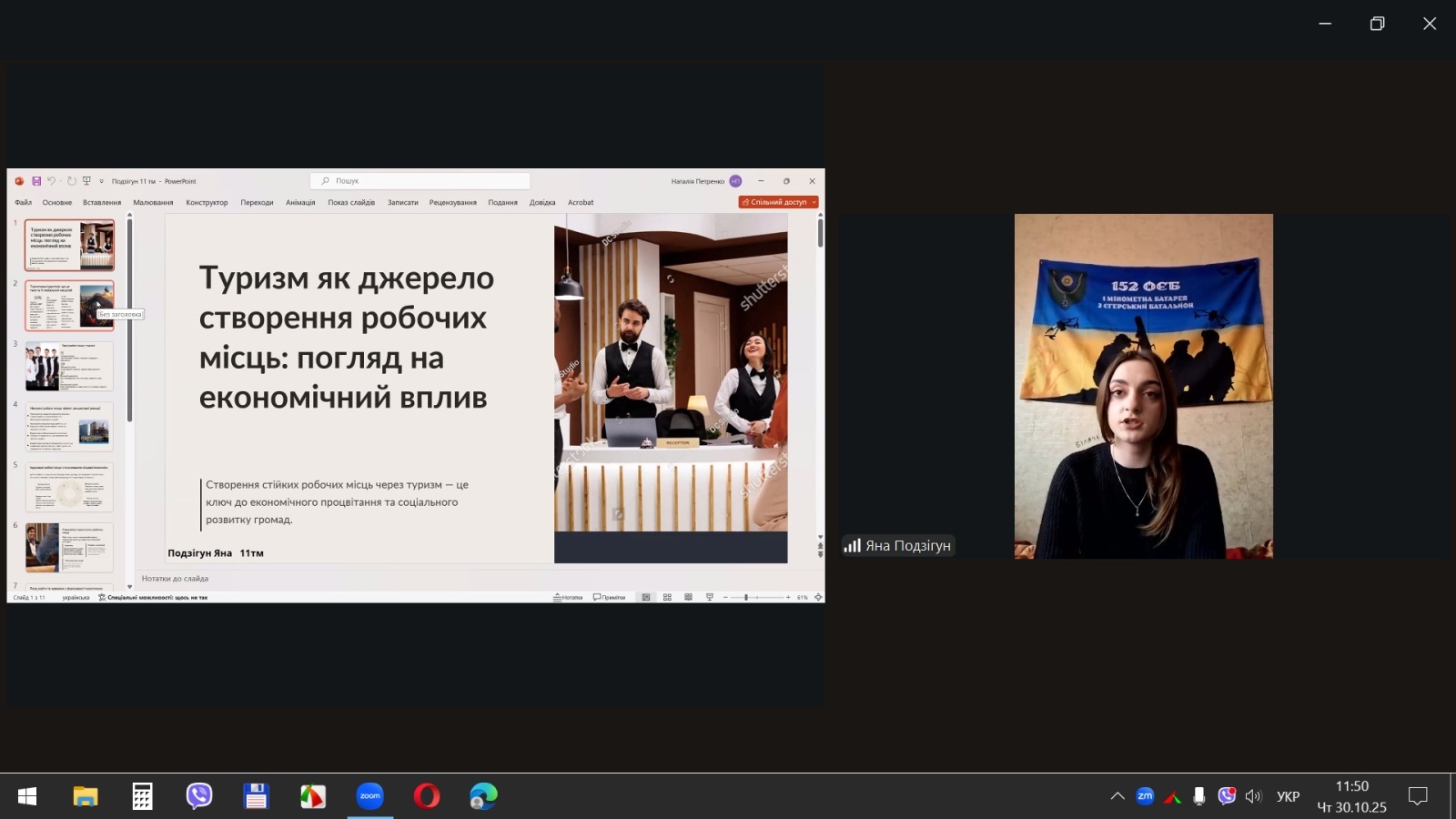The image size is (1456, 819).
Task: Click the Save icon in PowerPoint title bar
Action: (36, 181)
